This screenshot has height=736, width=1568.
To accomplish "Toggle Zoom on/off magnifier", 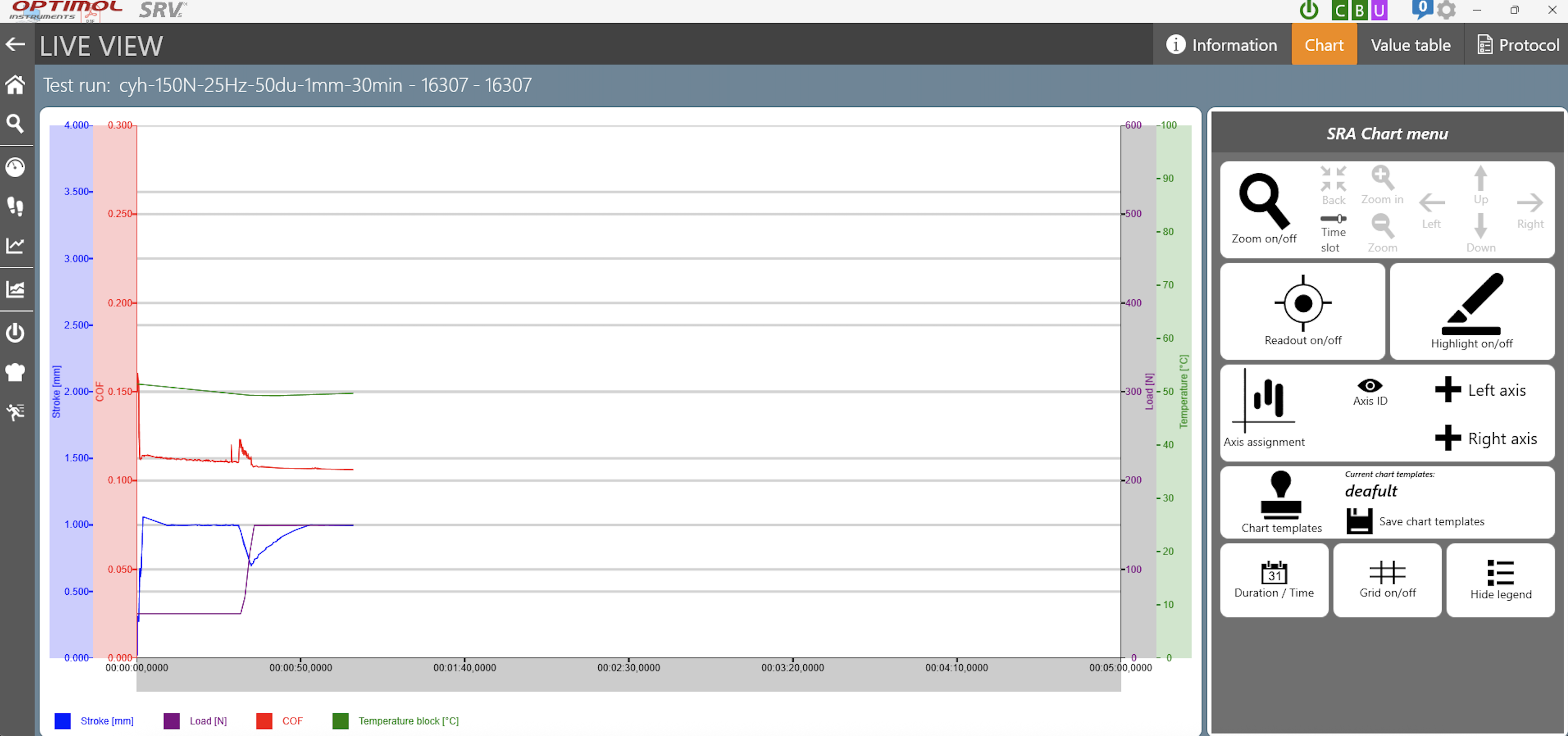I will point(1264,209).
